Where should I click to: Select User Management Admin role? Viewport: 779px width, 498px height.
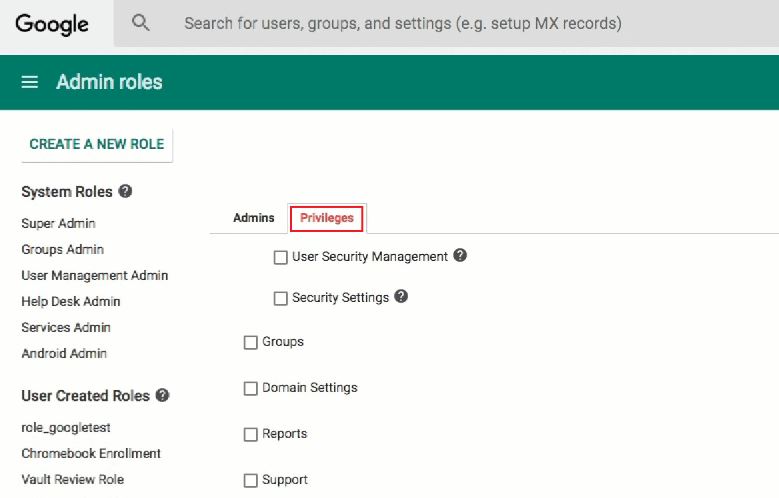pos(94,275)
